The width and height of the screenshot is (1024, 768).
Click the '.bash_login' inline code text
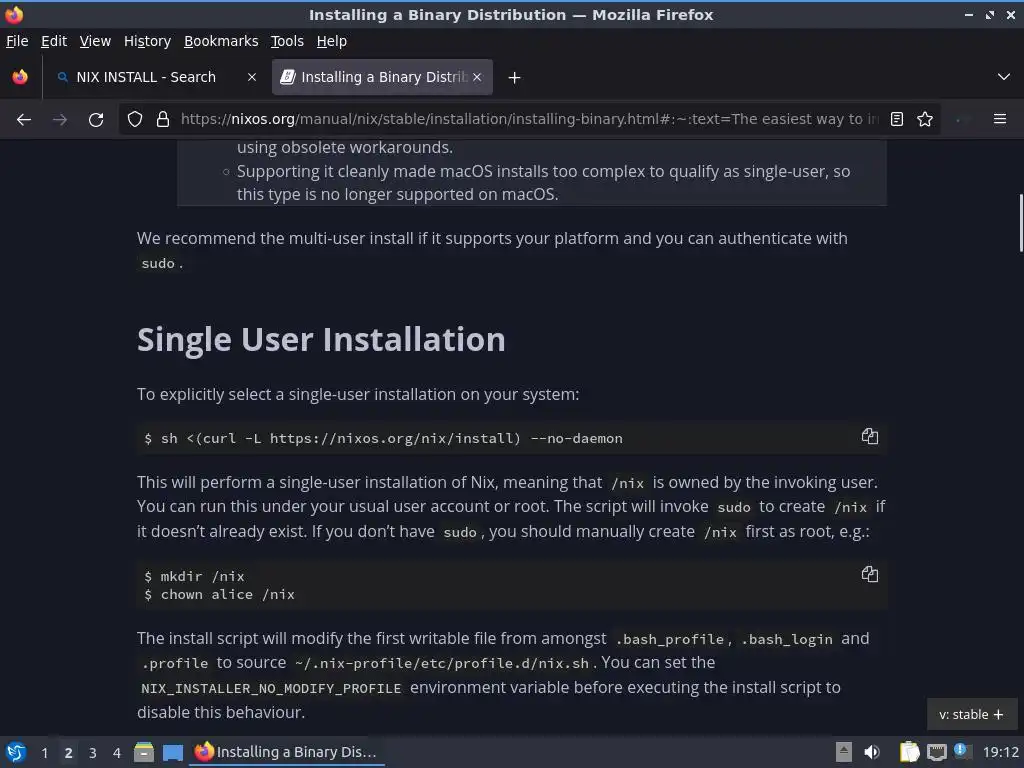787,639
